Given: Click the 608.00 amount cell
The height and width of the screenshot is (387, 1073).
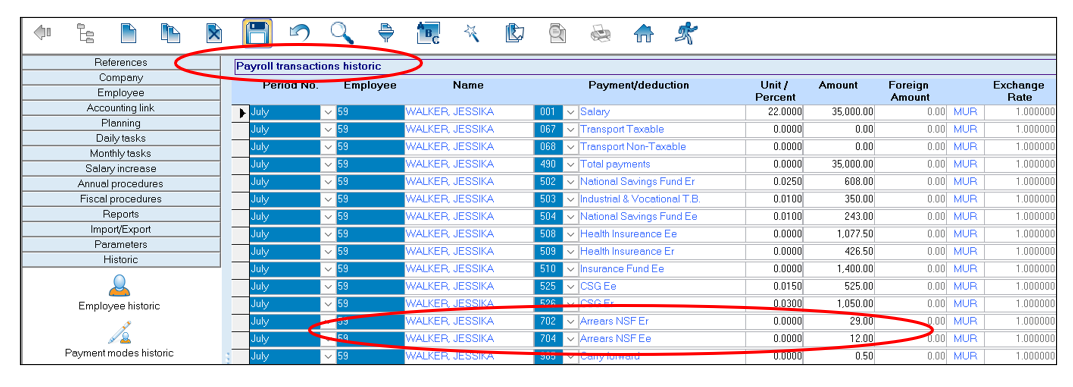Looking at the screenshot, I should tap(840, 182).
